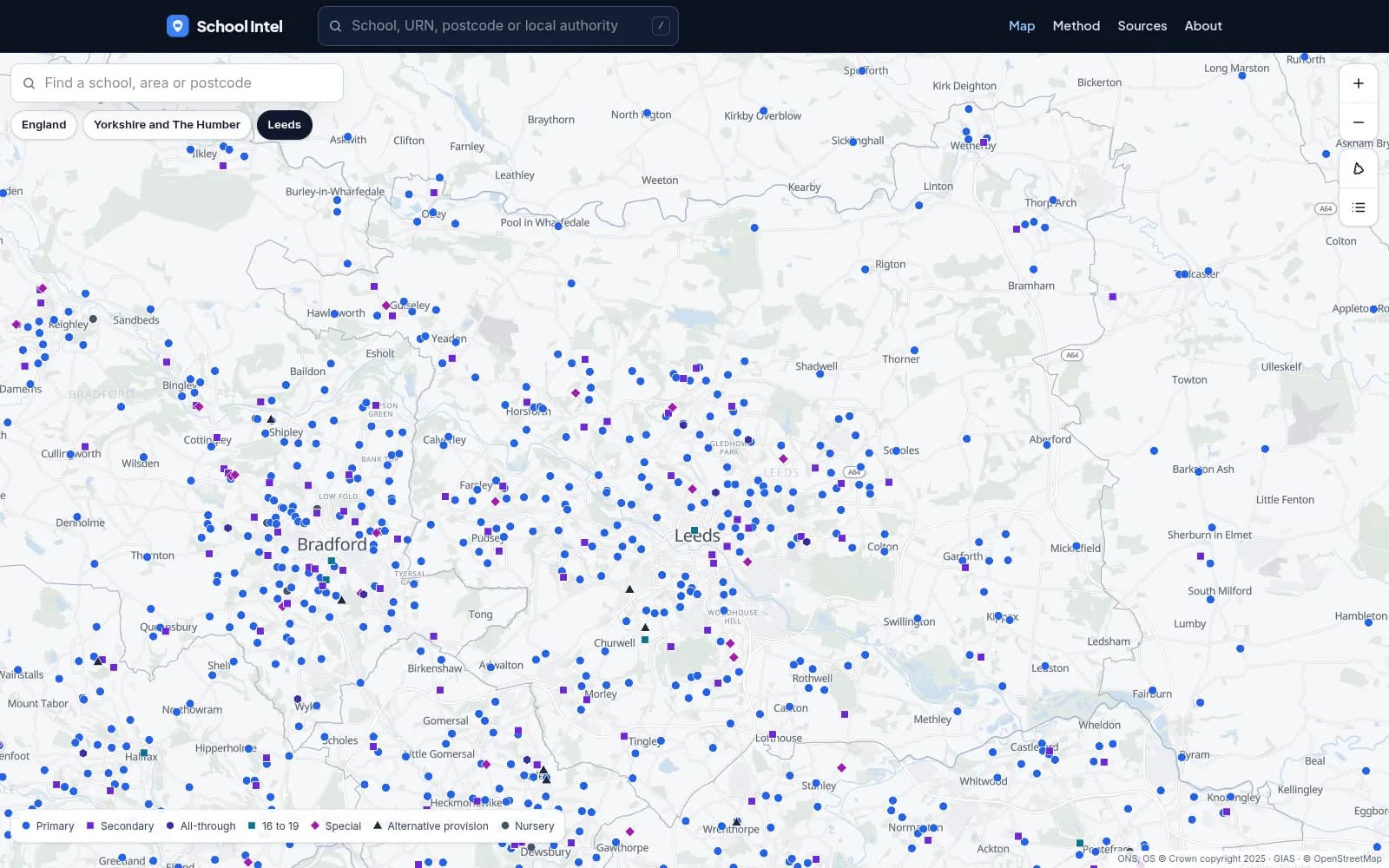Click the Bradford city label on the map
This screenshot has width=1389, height=868.
[332, 544]
